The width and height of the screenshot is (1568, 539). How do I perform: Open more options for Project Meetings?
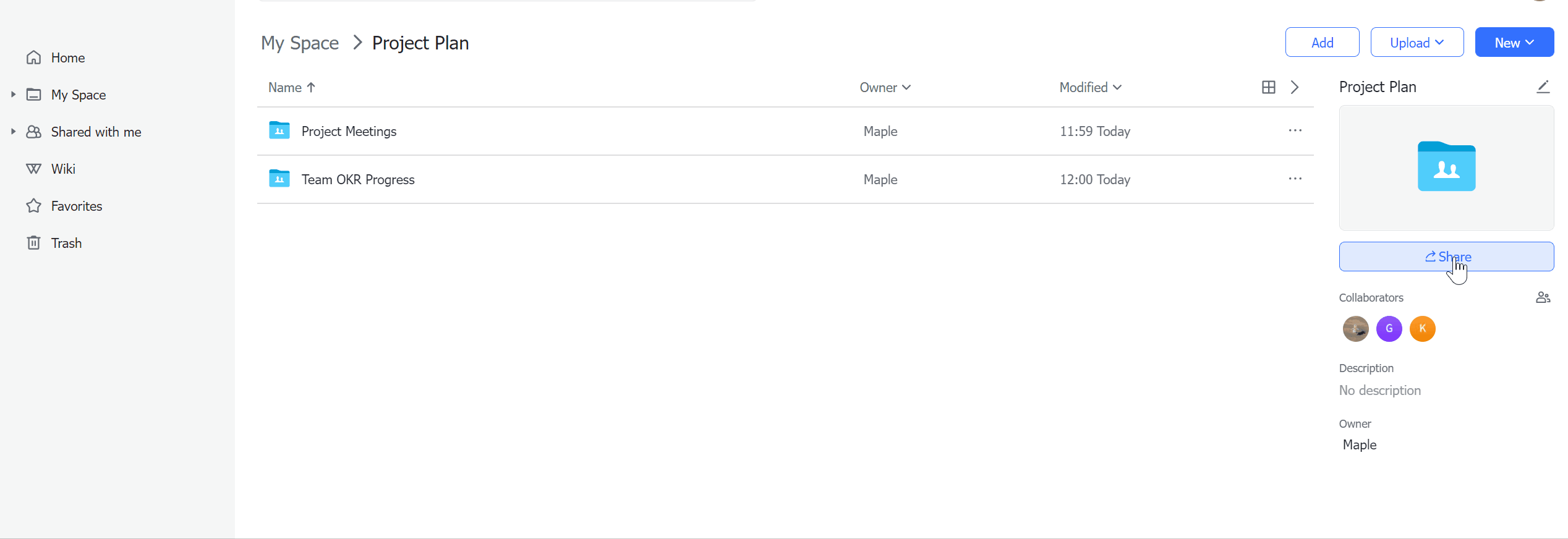[x=1295, y=130]
